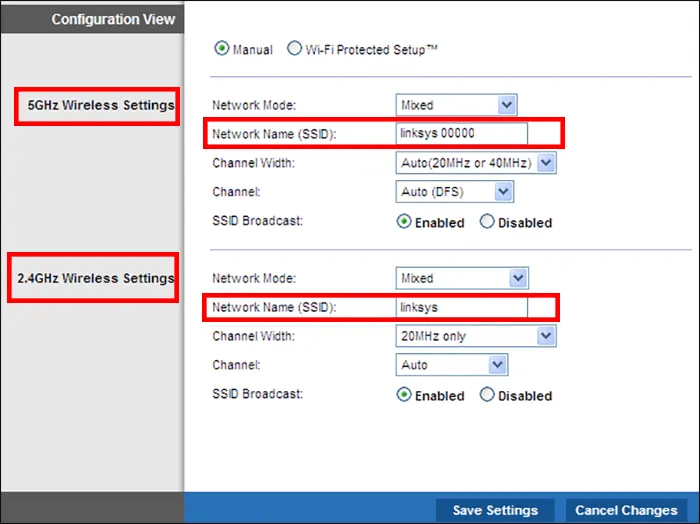Click the 5GHz Wireless Settings label
Screen dimensions: 700x524
click(101, 105)
